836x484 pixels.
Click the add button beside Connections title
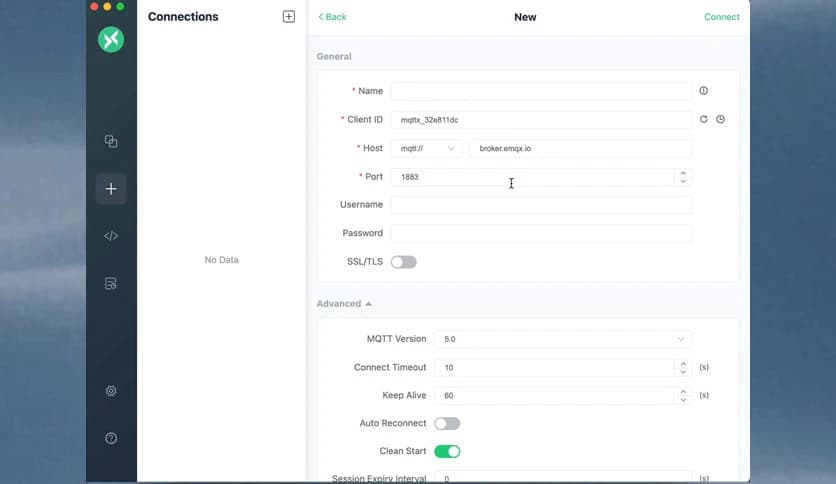coord(289,17)
